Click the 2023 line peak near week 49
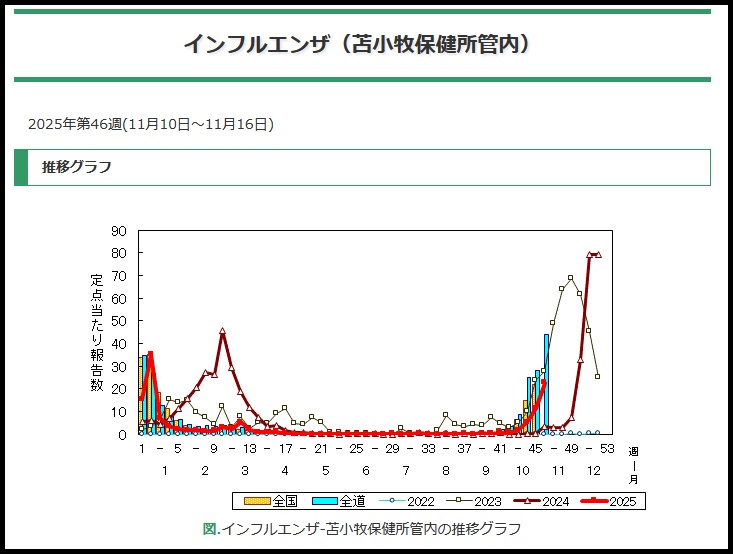Image resolution: width=733 pixels, height=554 pixels. click(x=570, y=278)
